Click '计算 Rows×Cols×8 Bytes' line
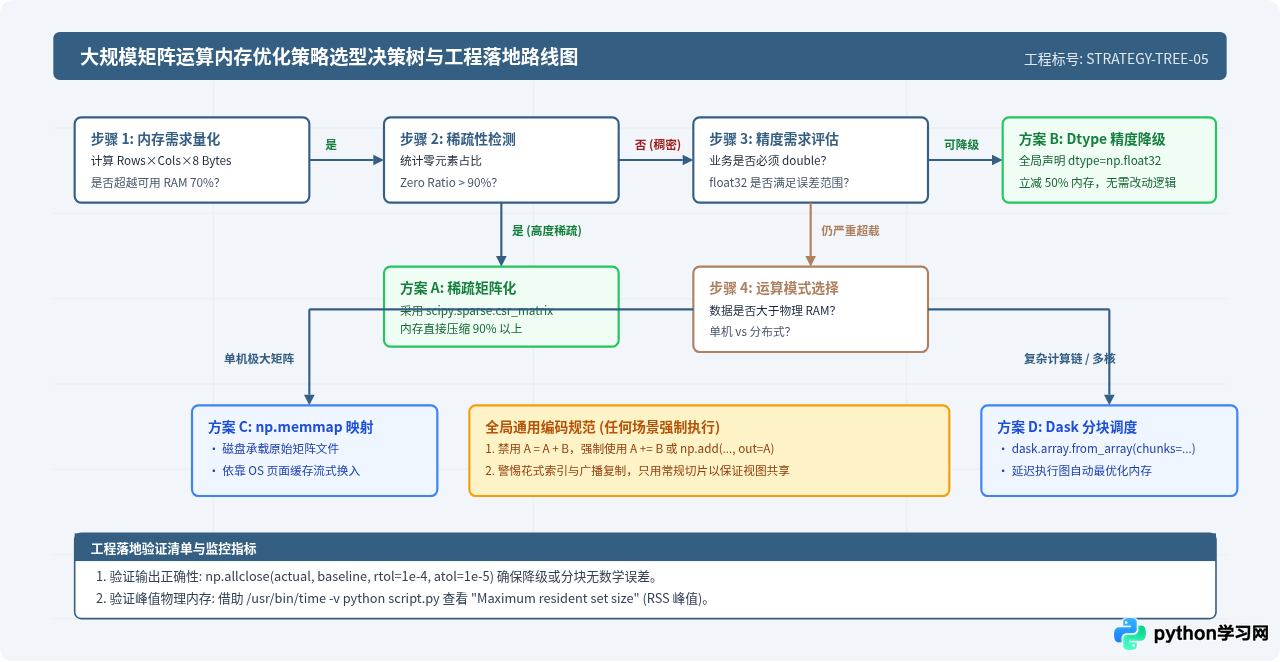Image resolution: width=1280 pixels, height=662 pixels. pos(161,161)
